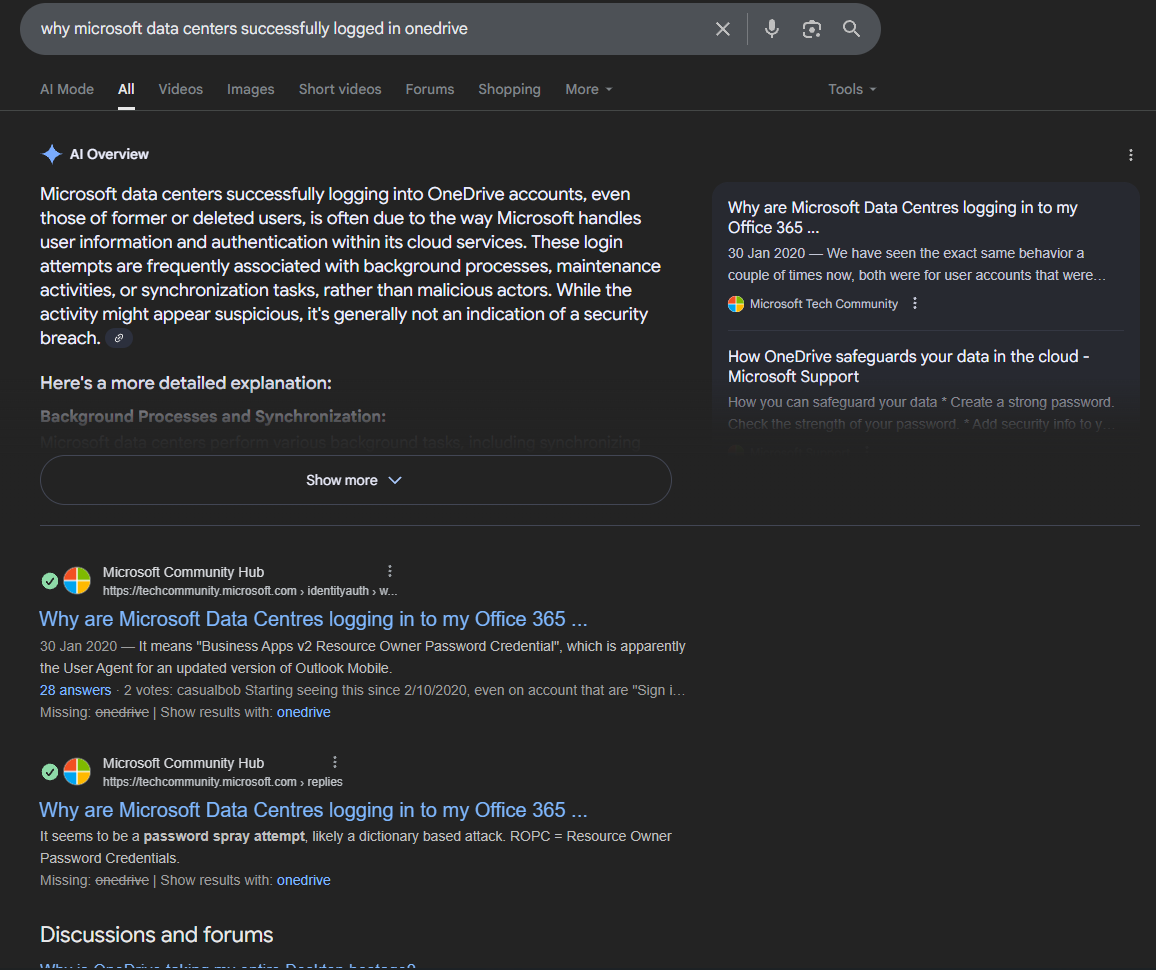Click the techcommunity 'replies' URL breadcrumb
Image resolution: width=1156 pixels, height=970 pixels.
click(x=223, y=782)
